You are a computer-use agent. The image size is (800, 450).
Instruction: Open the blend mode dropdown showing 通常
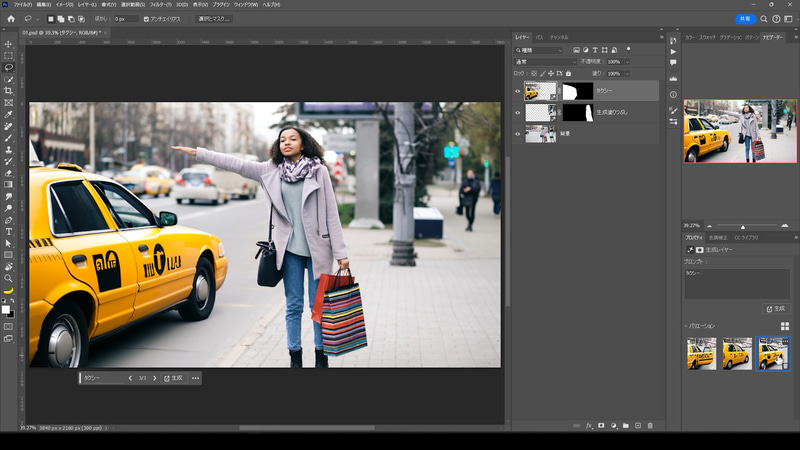coord(545,61)
